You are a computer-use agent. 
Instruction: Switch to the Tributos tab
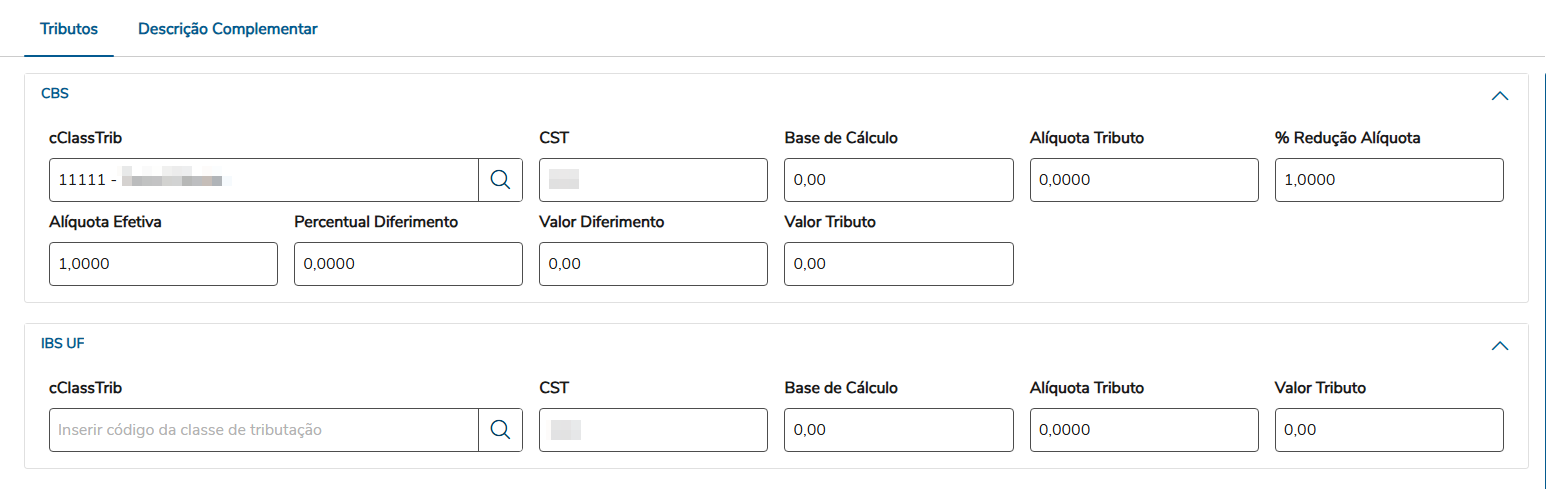point(69,29)
